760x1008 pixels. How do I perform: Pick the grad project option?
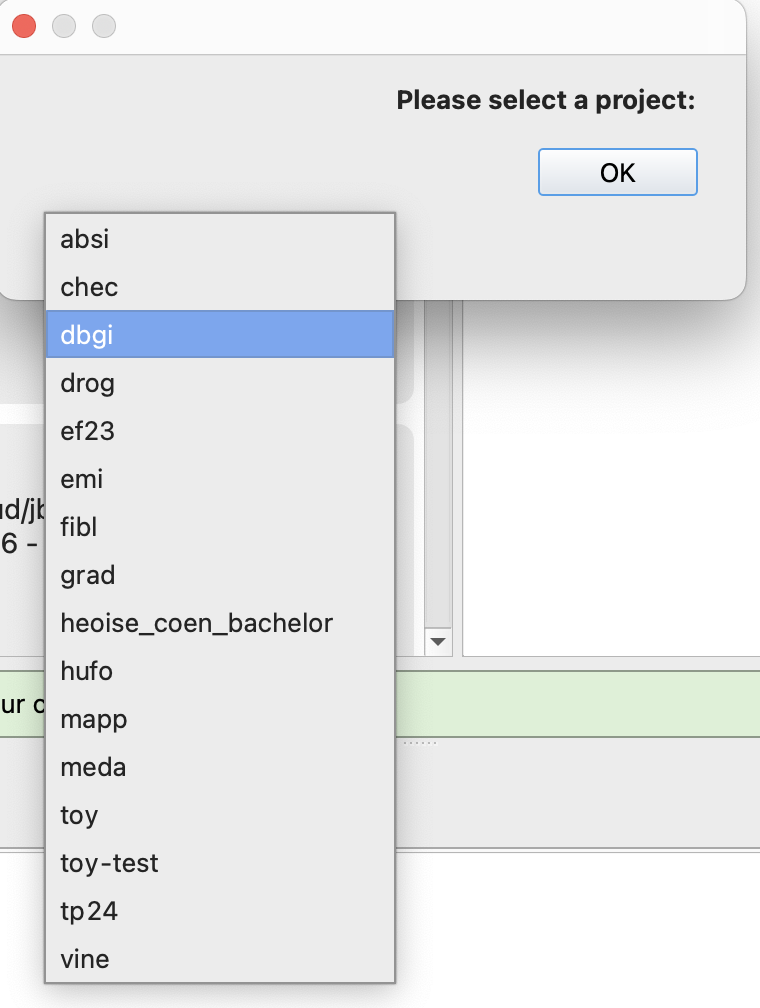pyautogui.click(x=220, y=575)
